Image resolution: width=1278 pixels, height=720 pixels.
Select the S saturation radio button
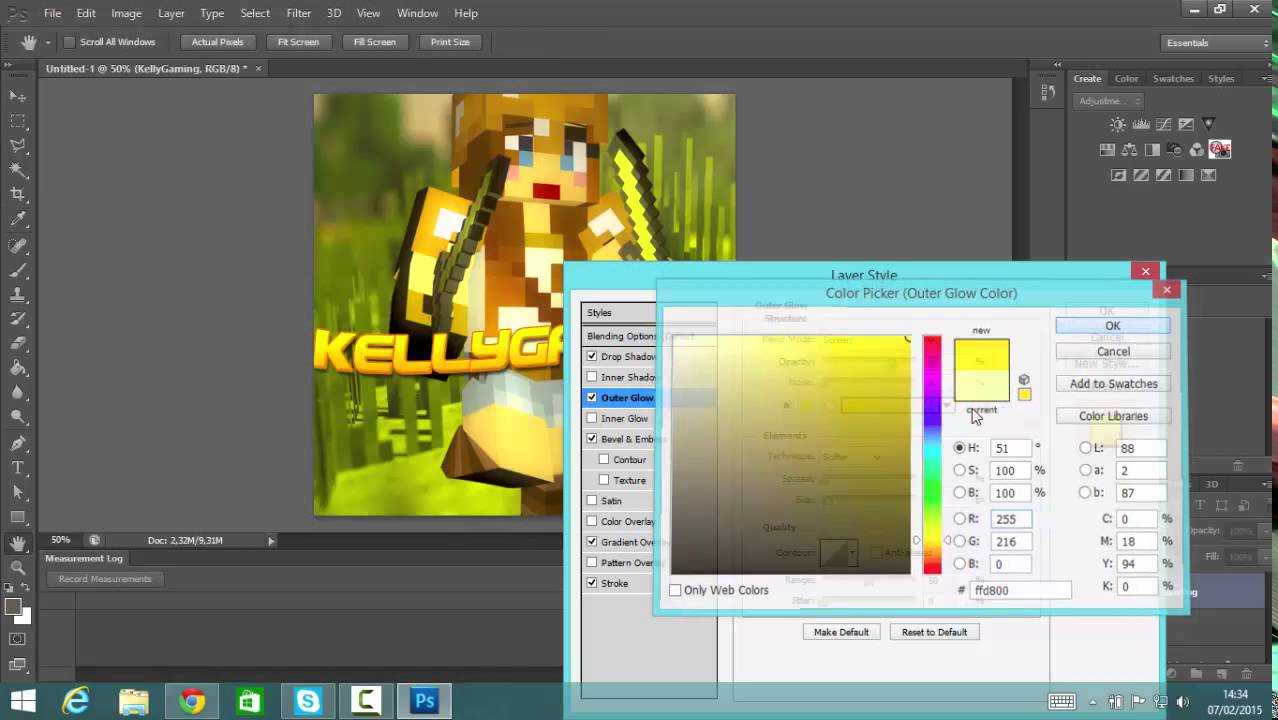(960, 470)
